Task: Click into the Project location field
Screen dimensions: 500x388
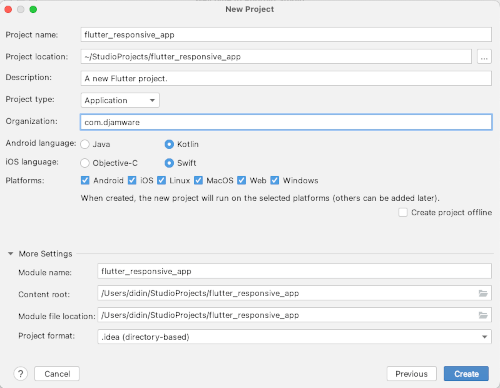Action: coord(276,57)
